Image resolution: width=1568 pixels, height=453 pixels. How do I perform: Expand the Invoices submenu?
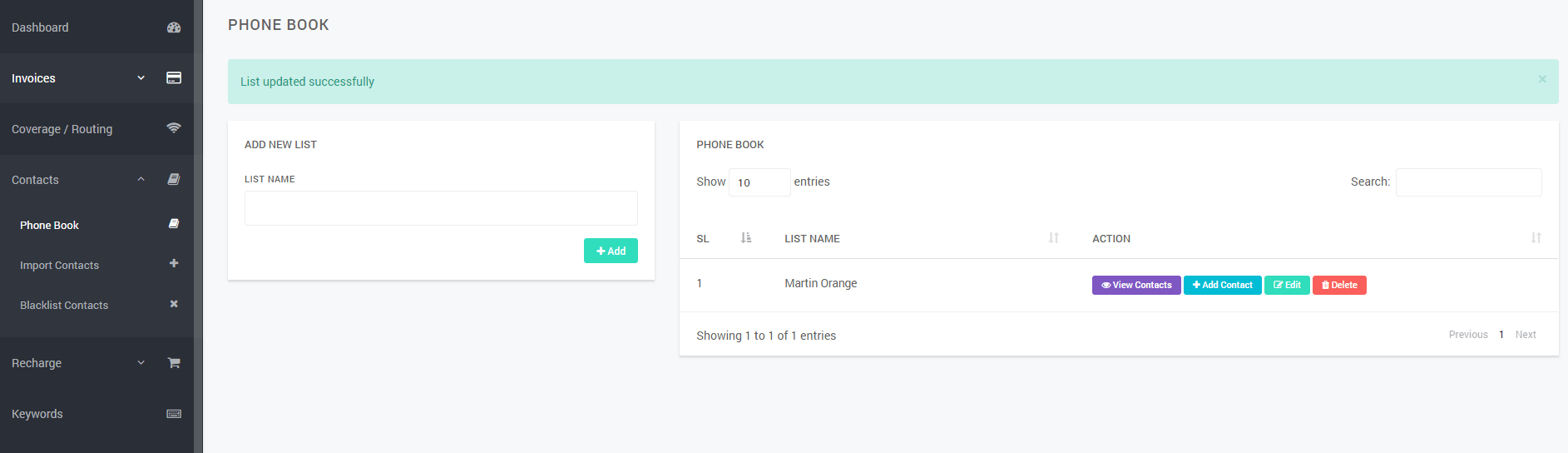click(x=141, y=78)
